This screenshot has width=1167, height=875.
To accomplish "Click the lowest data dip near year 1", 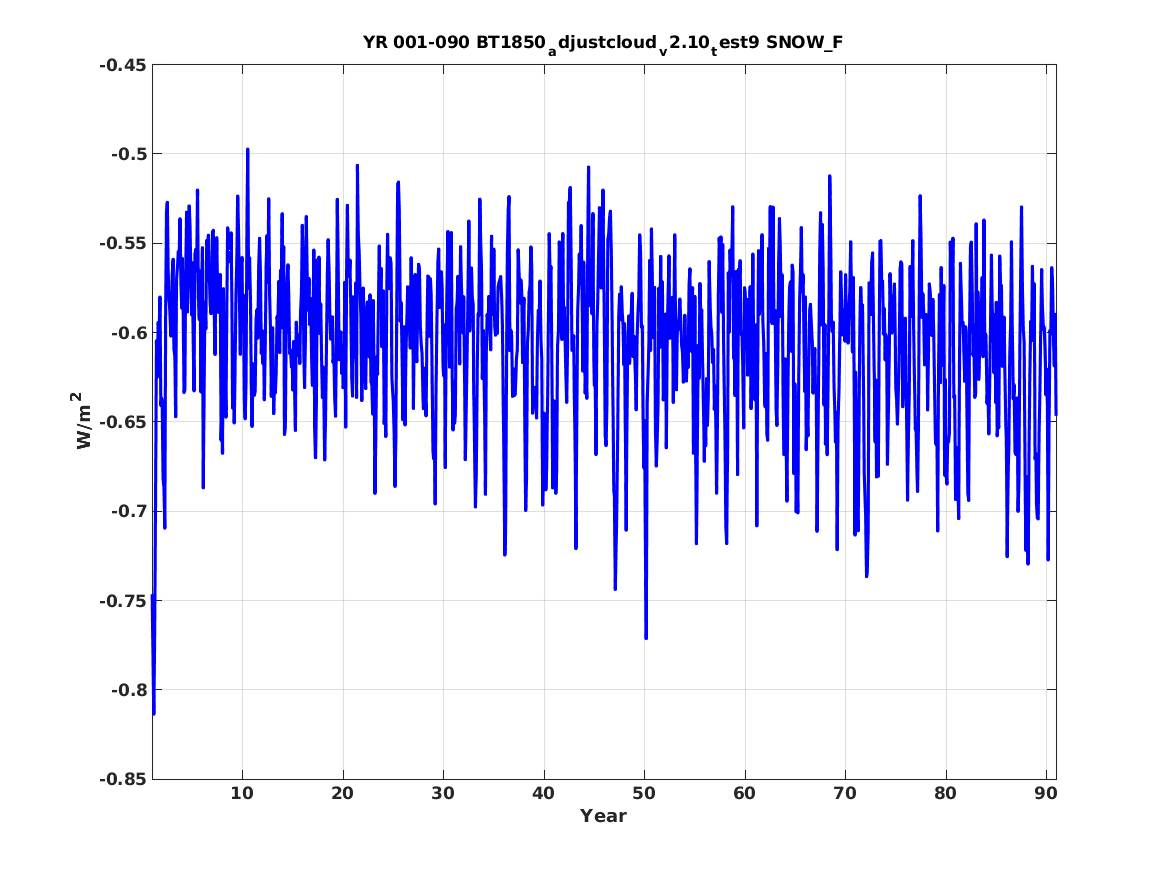I will click(x=153, y=714).
